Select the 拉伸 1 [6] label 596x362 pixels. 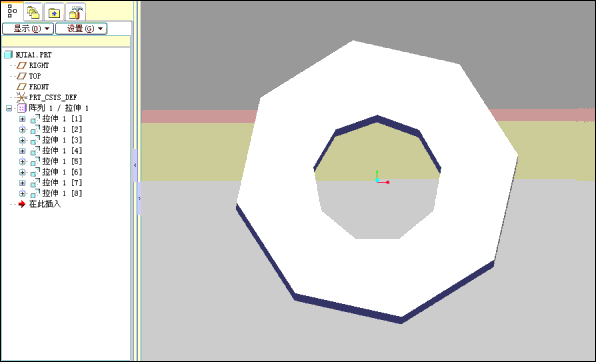62,172
